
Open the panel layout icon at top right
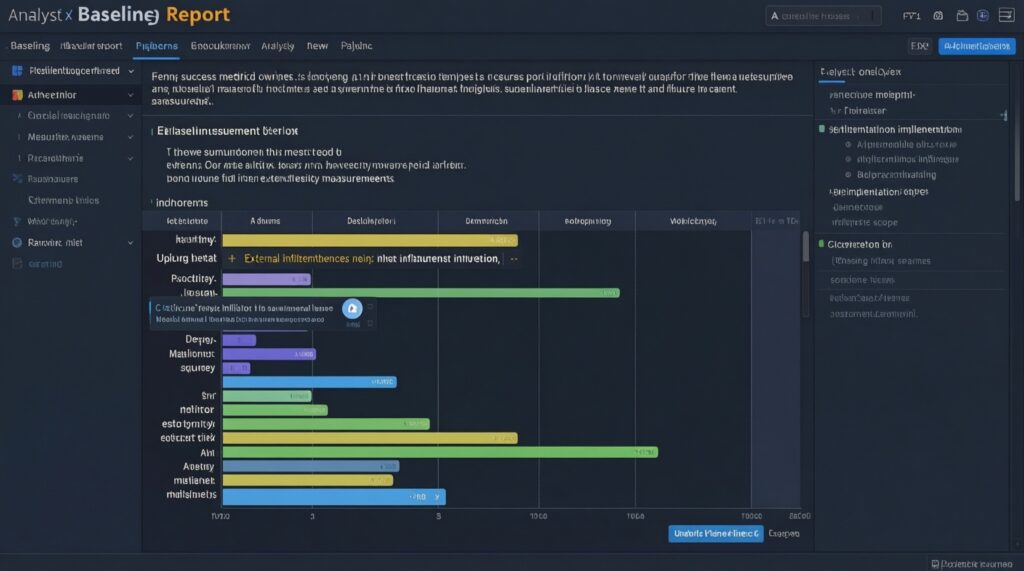tap(1006, 16)
